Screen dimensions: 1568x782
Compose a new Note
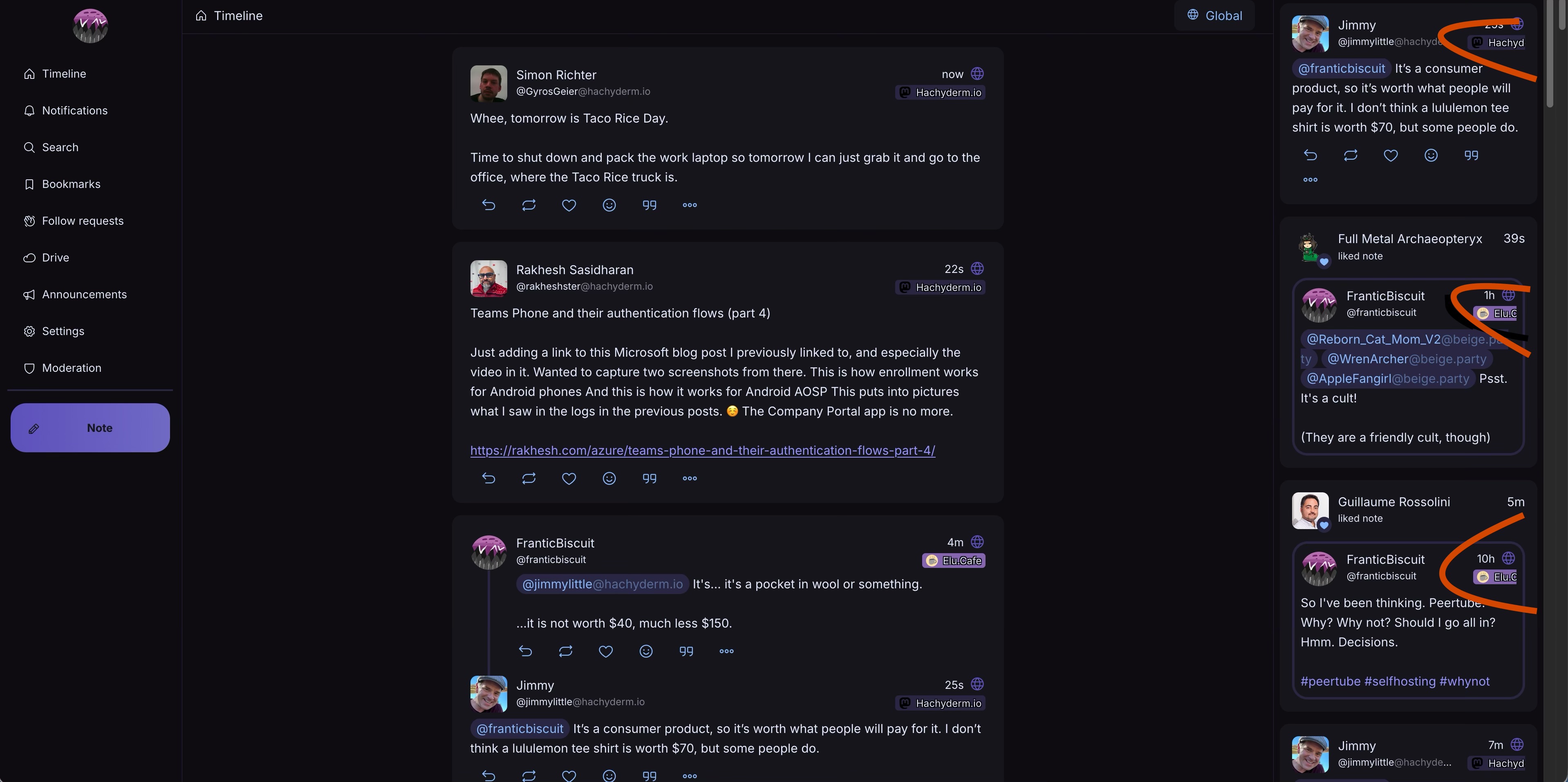90,428
